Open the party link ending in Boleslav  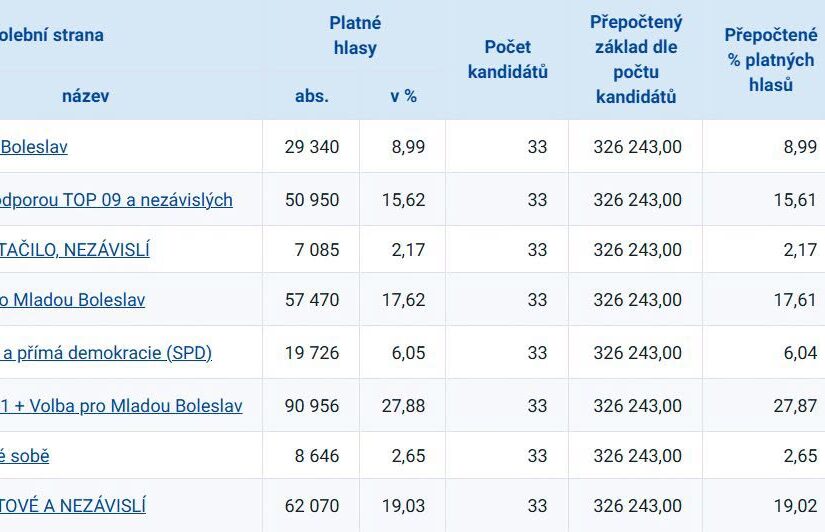tap(34, 147)
